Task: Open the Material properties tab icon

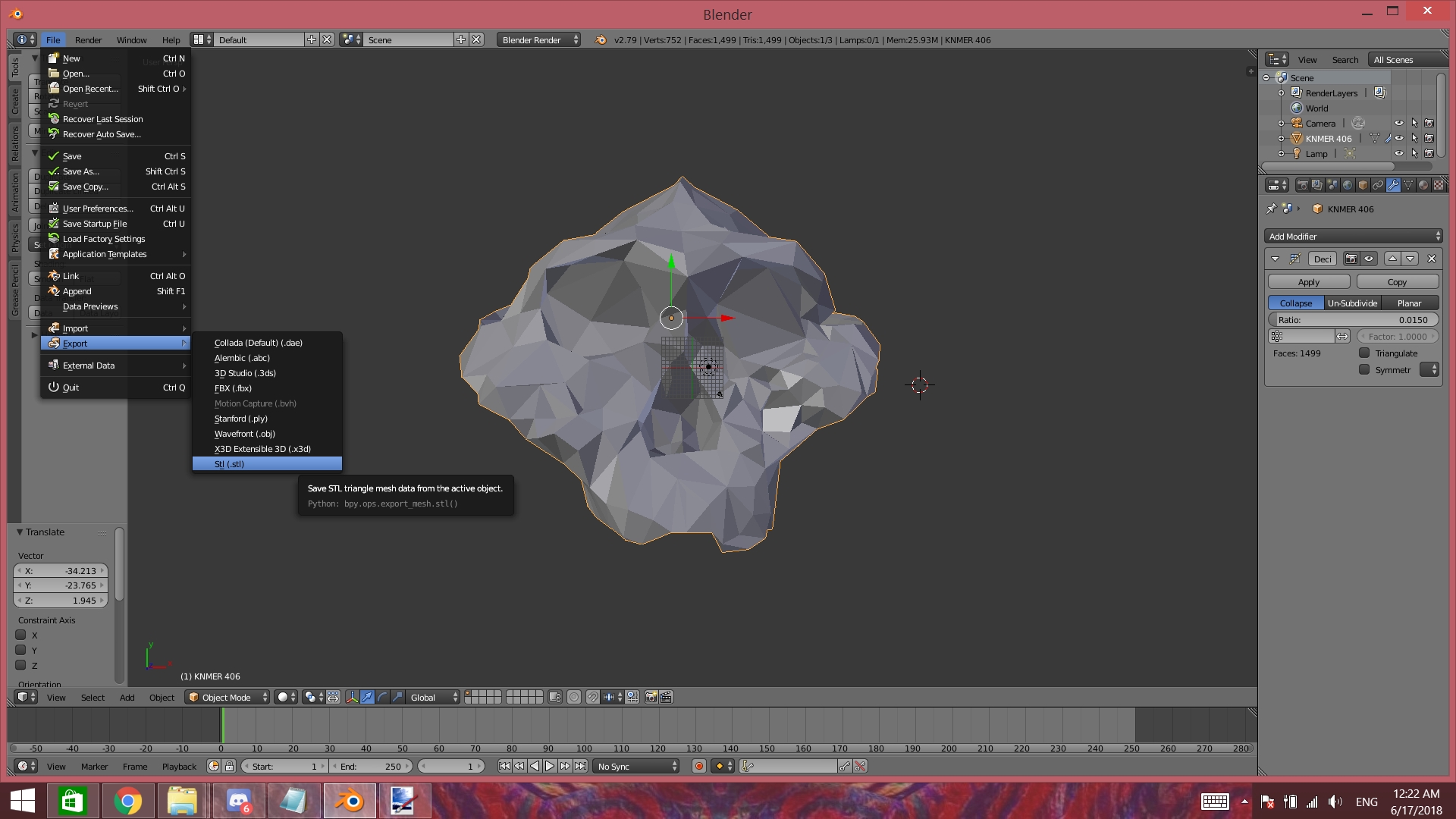Action: [x=1423, y=185]
